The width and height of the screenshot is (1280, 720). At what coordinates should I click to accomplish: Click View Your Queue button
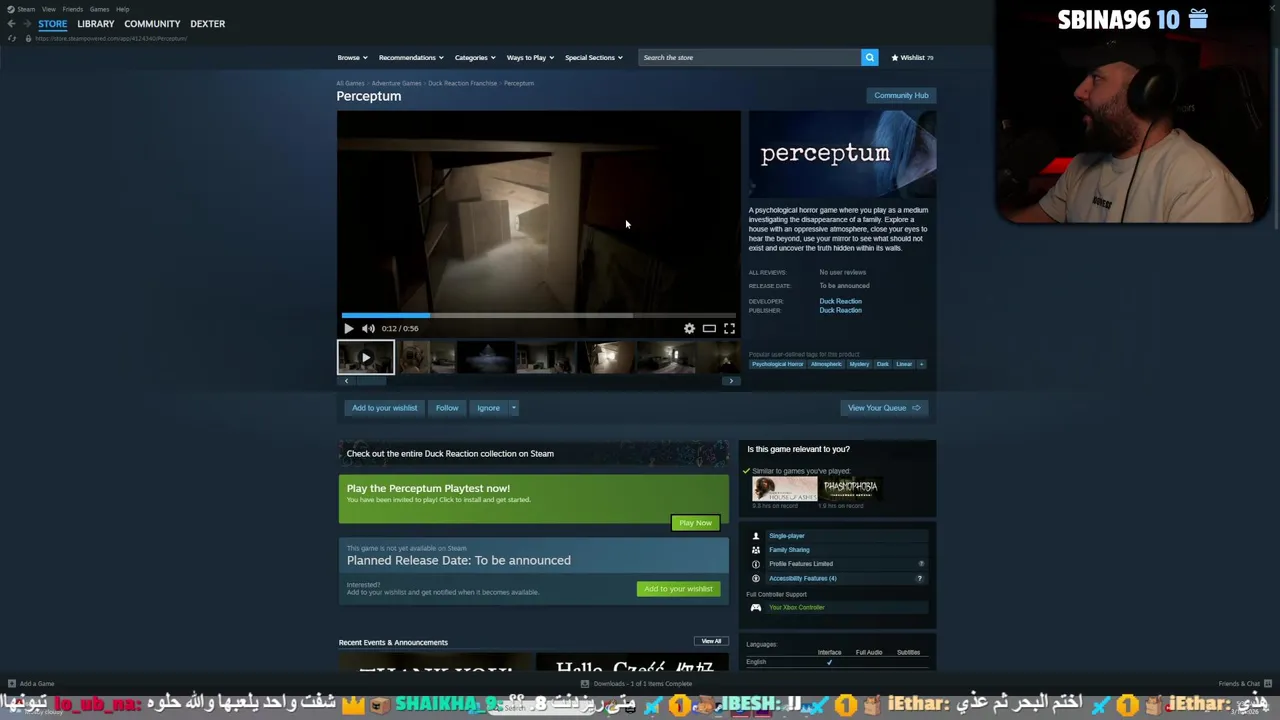tap(884, 408)
